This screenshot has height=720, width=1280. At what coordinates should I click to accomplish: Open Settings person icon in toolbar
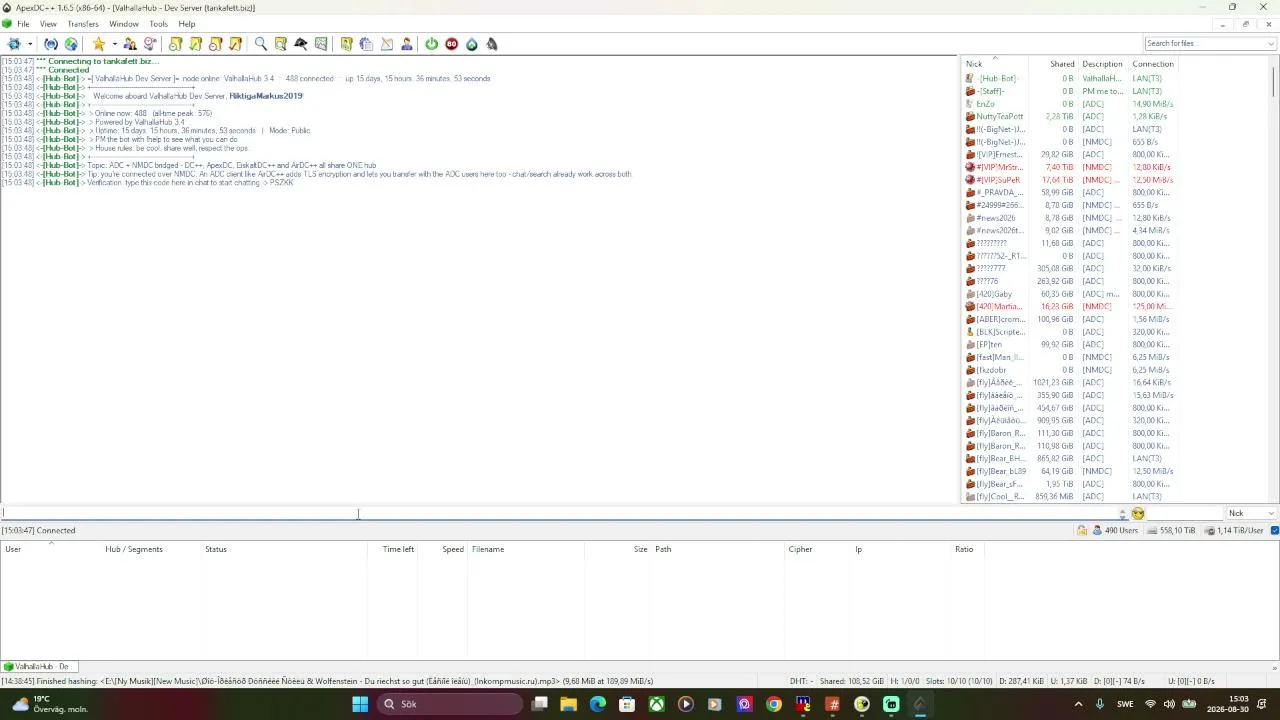[407, 44]
